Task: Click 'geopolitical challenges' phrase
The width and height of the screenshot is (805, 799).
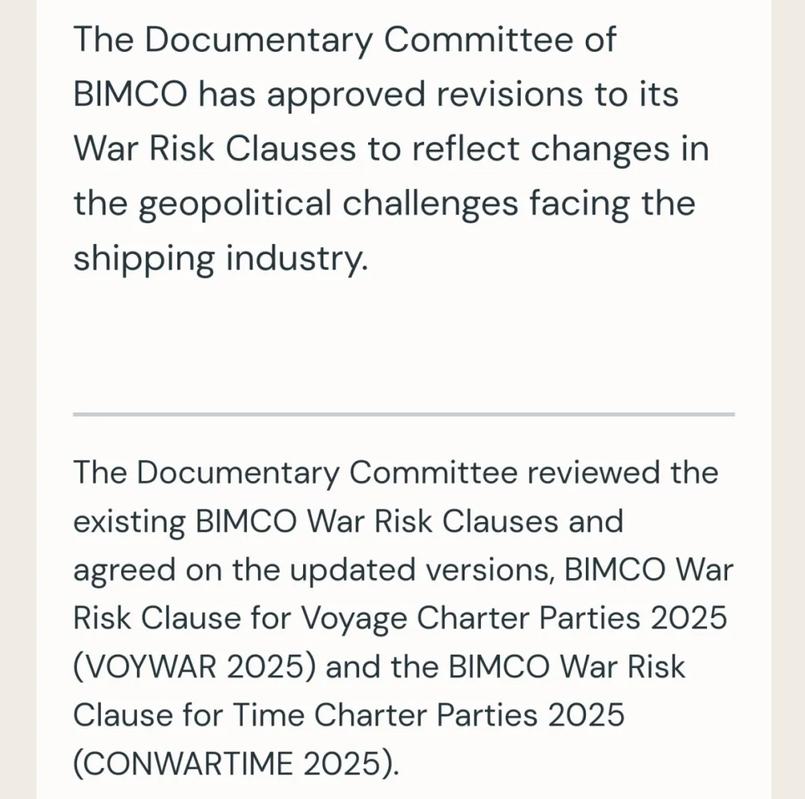Action: coord(329,204)
